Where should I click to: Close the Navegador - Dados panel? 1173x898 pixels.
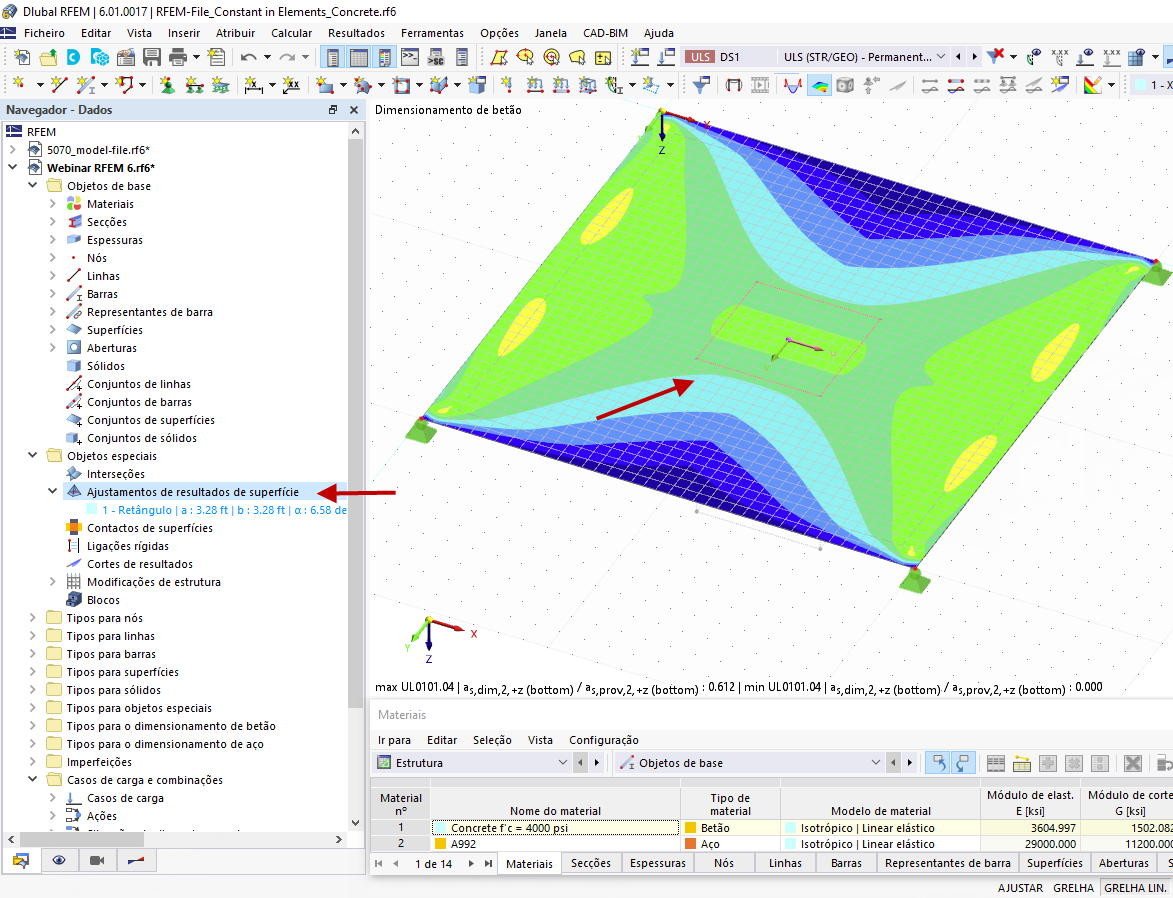coord(354,110)
